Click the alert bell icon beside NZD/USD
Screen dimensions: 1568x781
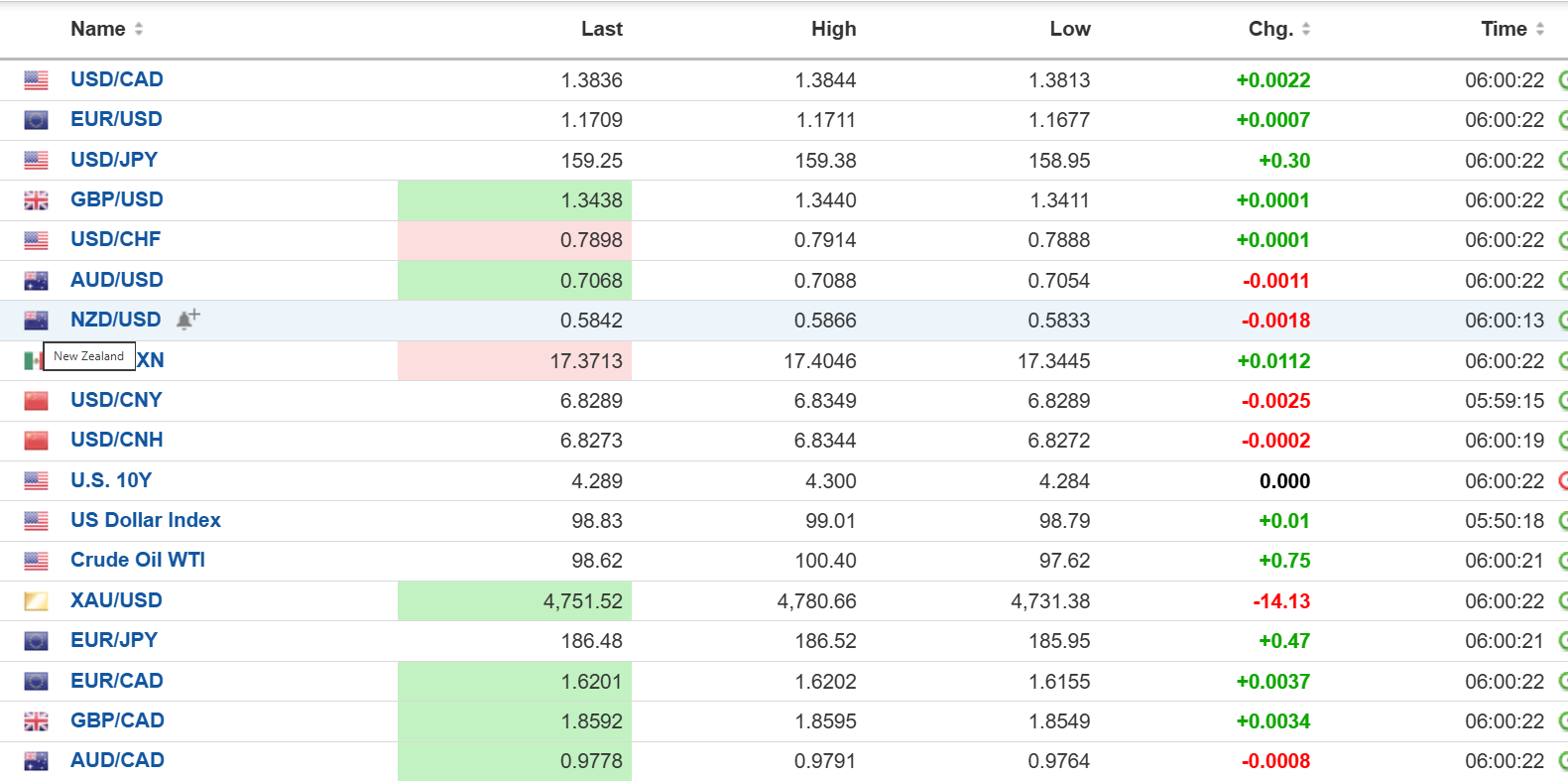click(x=186, y=320)
